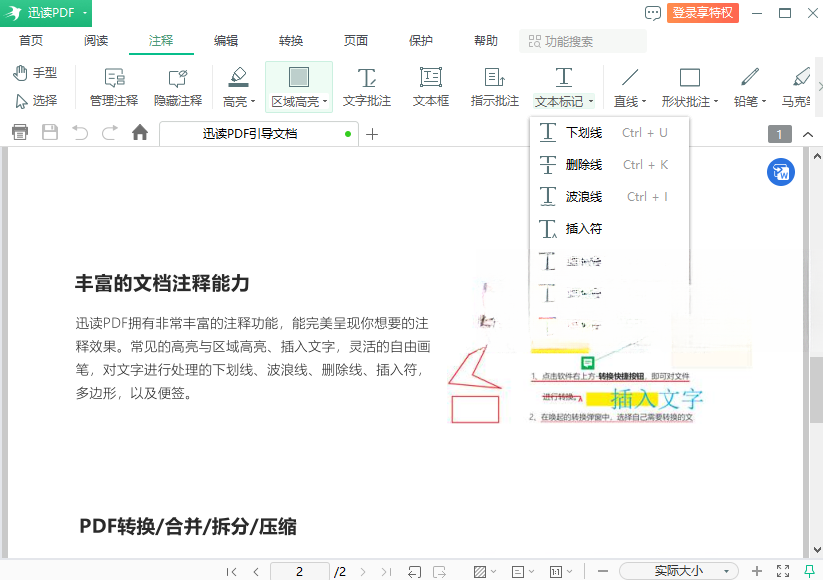Click 隐藏注释 hide annotations
The image size is (823, 580).
[x=178, y=87]
